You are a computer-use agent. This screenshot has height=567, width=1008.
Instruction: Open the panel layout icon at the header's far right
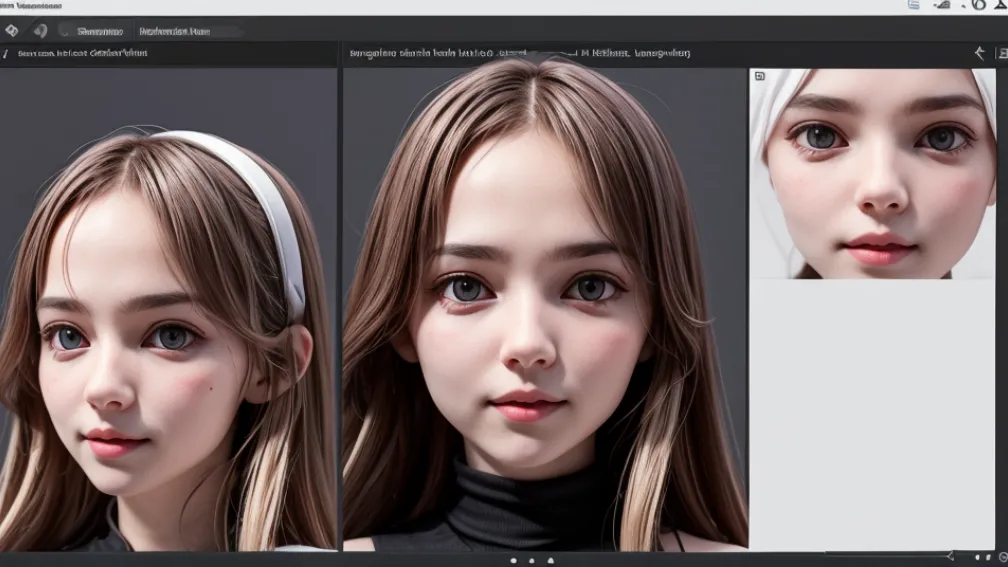[1001, 53]
